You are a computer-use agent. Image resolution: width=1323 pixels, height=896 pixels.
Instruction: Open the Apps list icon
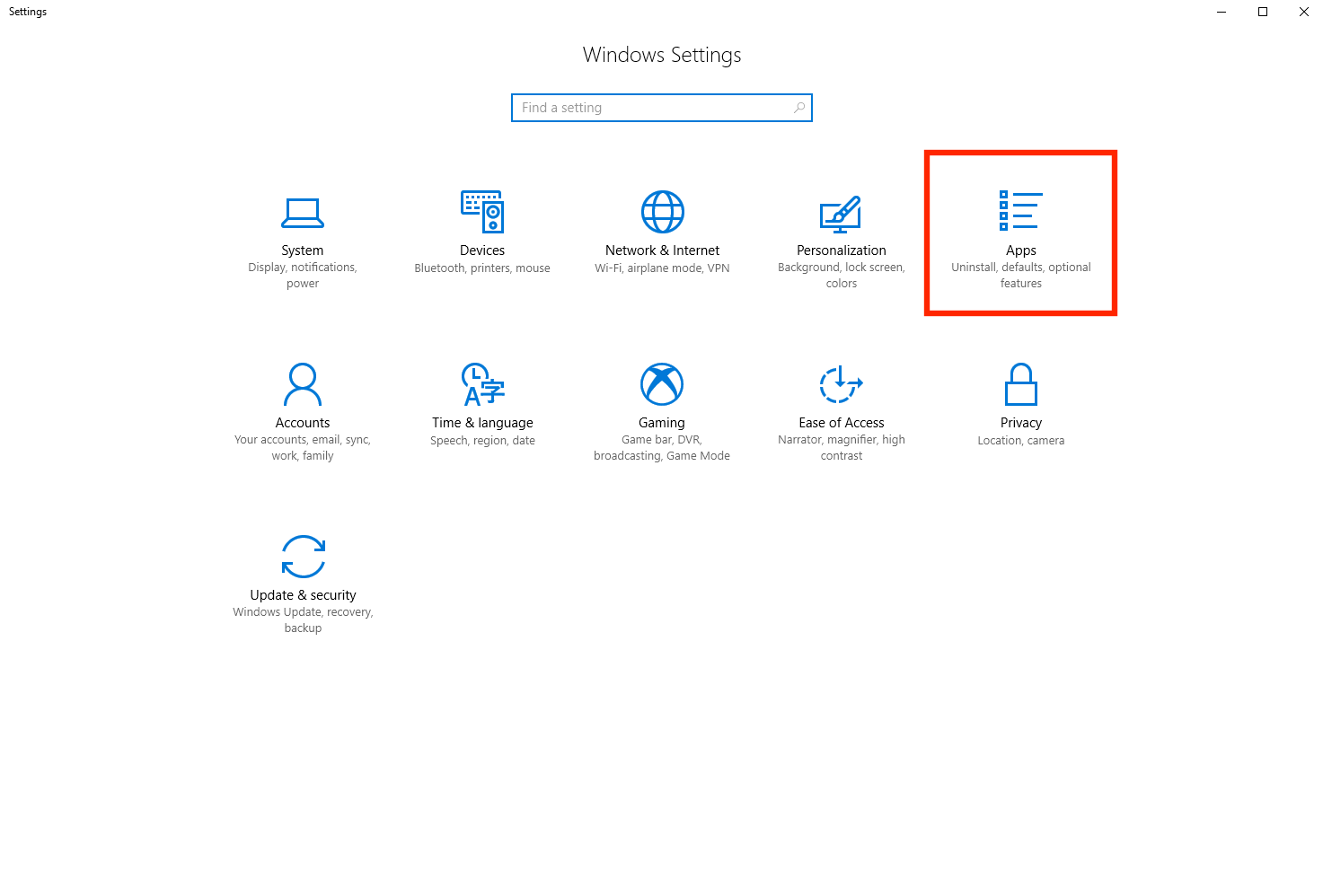(1021, 210)
